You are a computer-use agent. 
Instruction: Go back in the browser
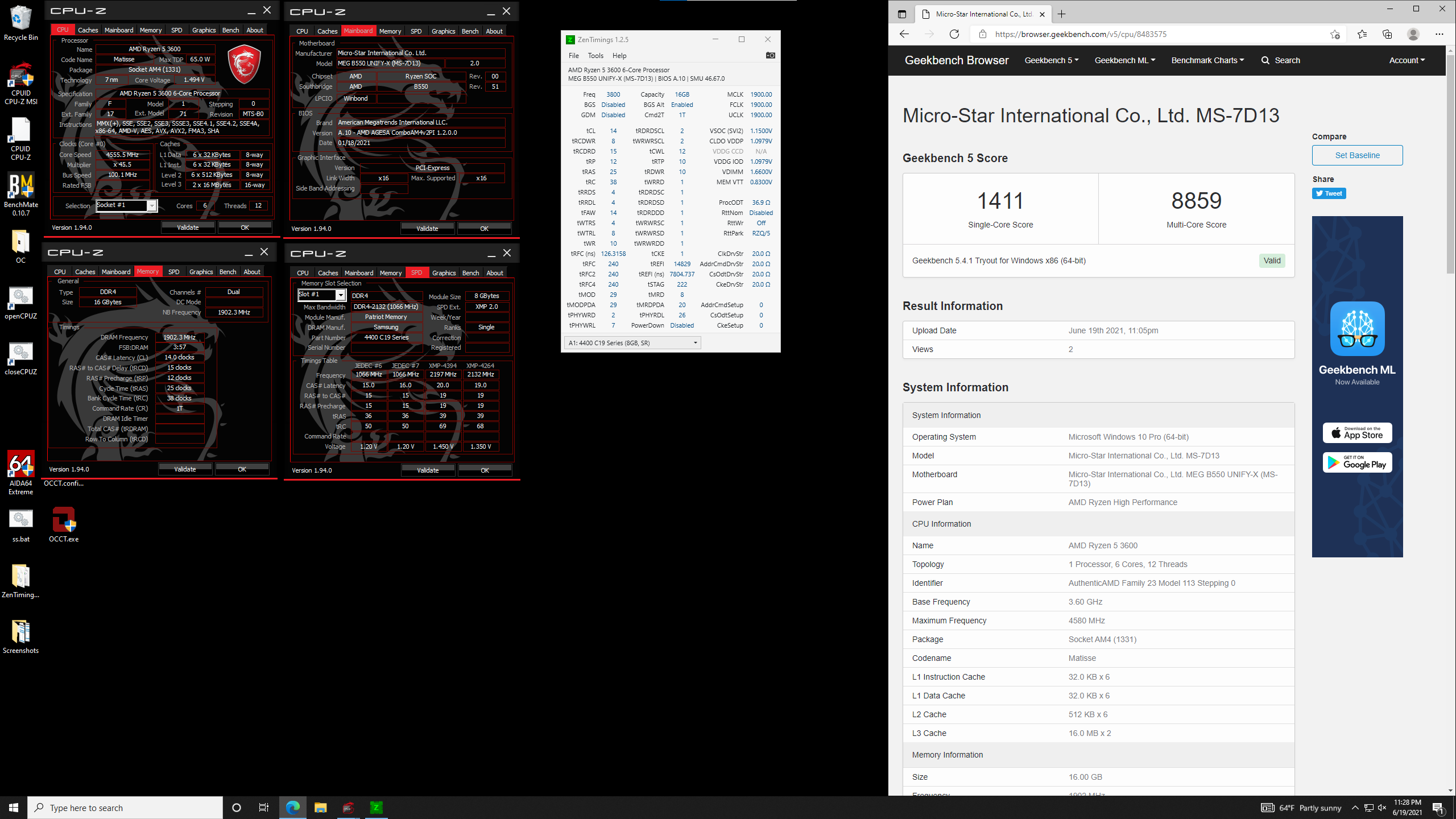pyautogui.click(x=904, y=34)
